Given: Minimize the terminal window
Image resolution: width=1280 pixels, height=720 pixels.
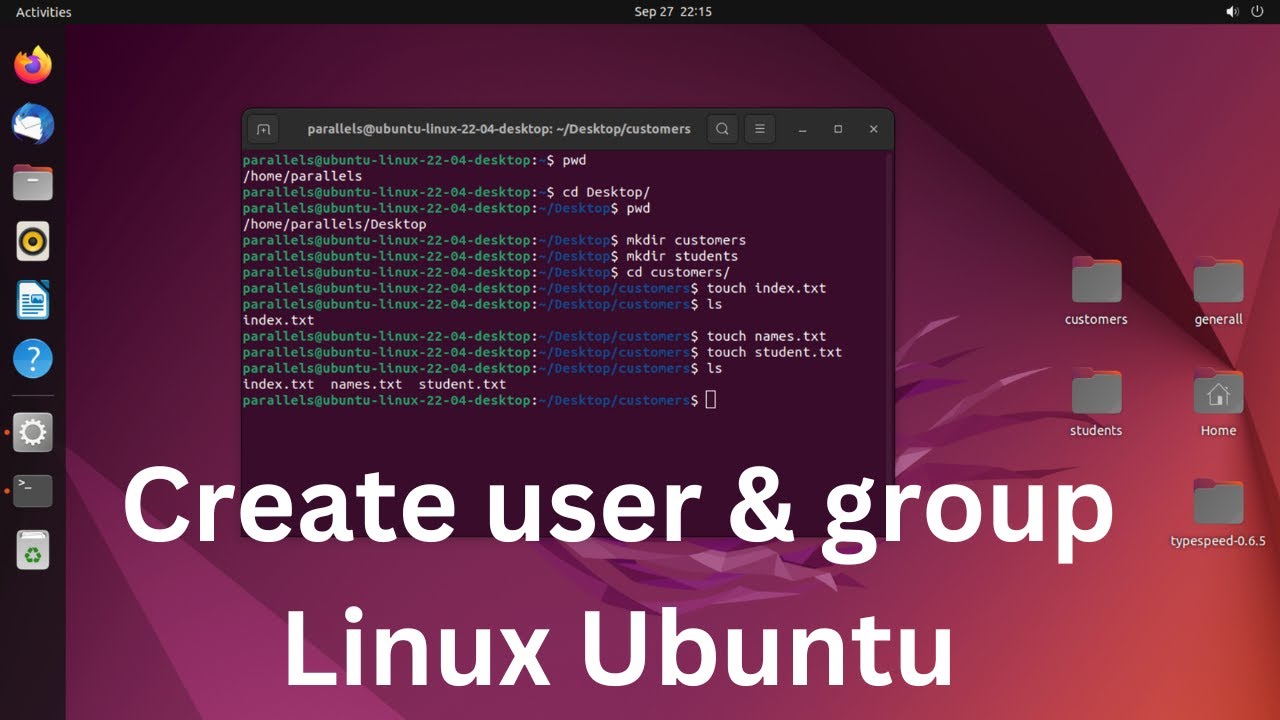Looking at the screenshot, I should [x=802, y=129].
